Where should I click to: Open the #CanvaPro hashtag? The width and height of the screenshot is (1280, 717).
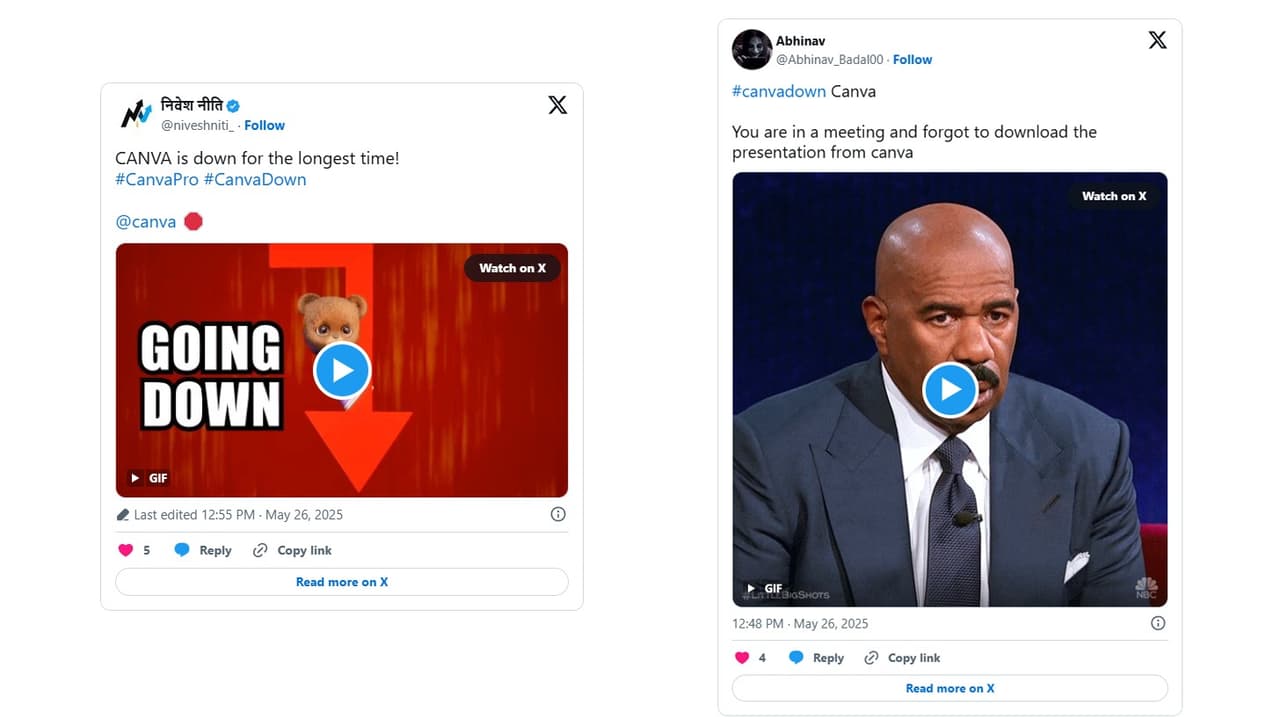[x=157, y=180]
